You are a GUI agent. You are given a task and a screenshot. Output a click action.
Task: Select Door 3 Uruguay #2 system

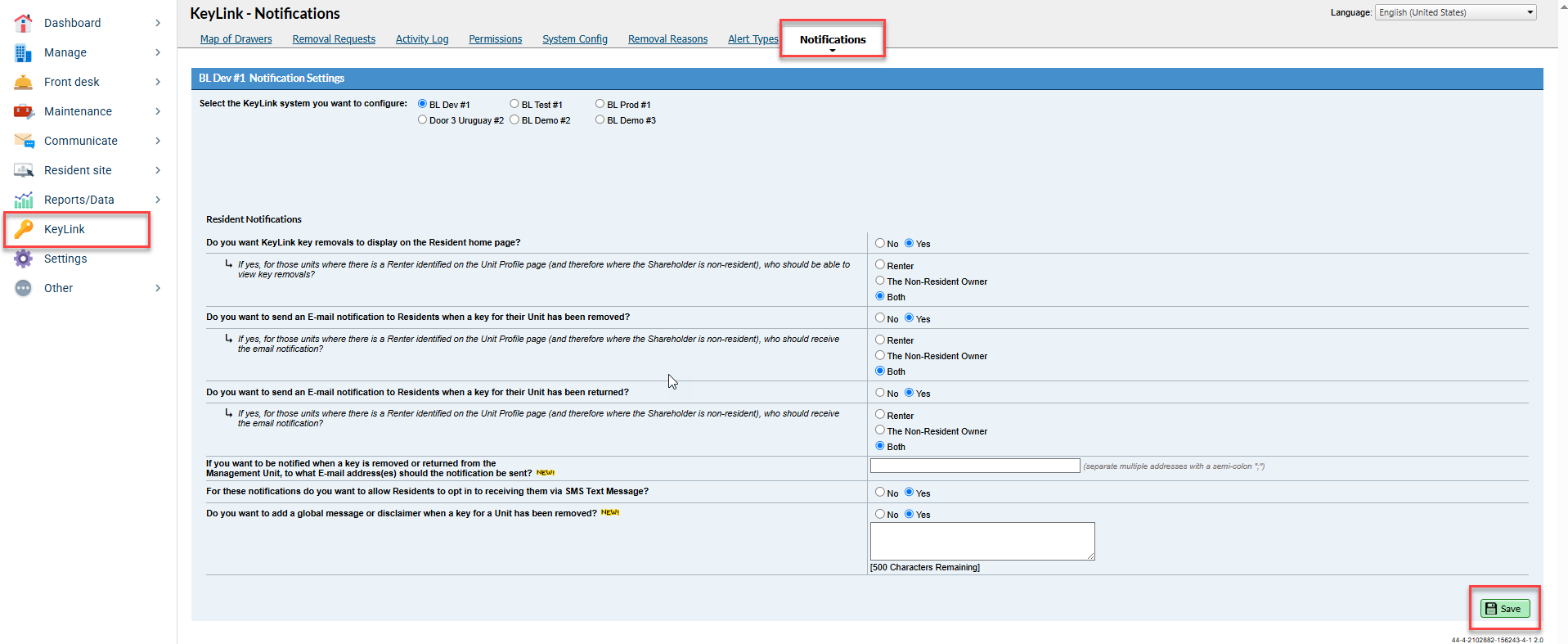(423, 119)
